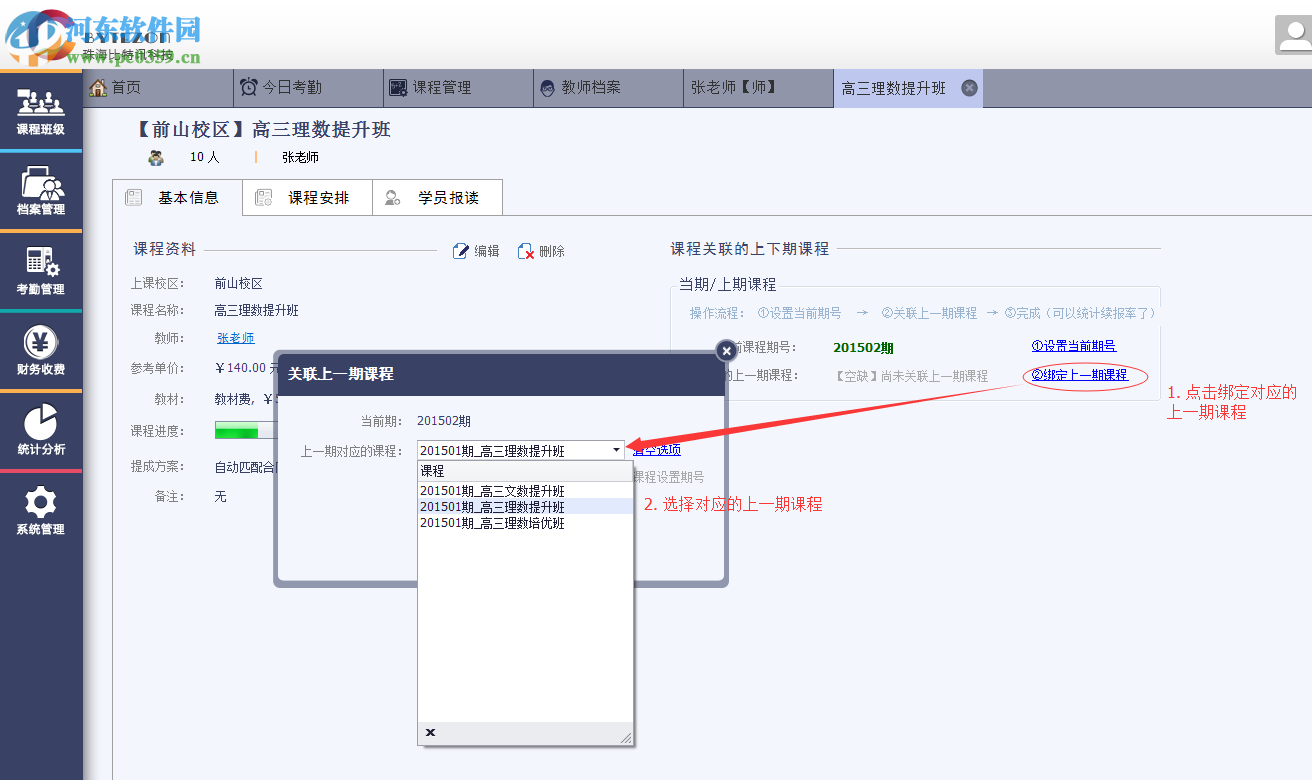Screen dimensions: 1312x780
Task: Click the X at dropdown list bottom
Action: click(430, 733)
